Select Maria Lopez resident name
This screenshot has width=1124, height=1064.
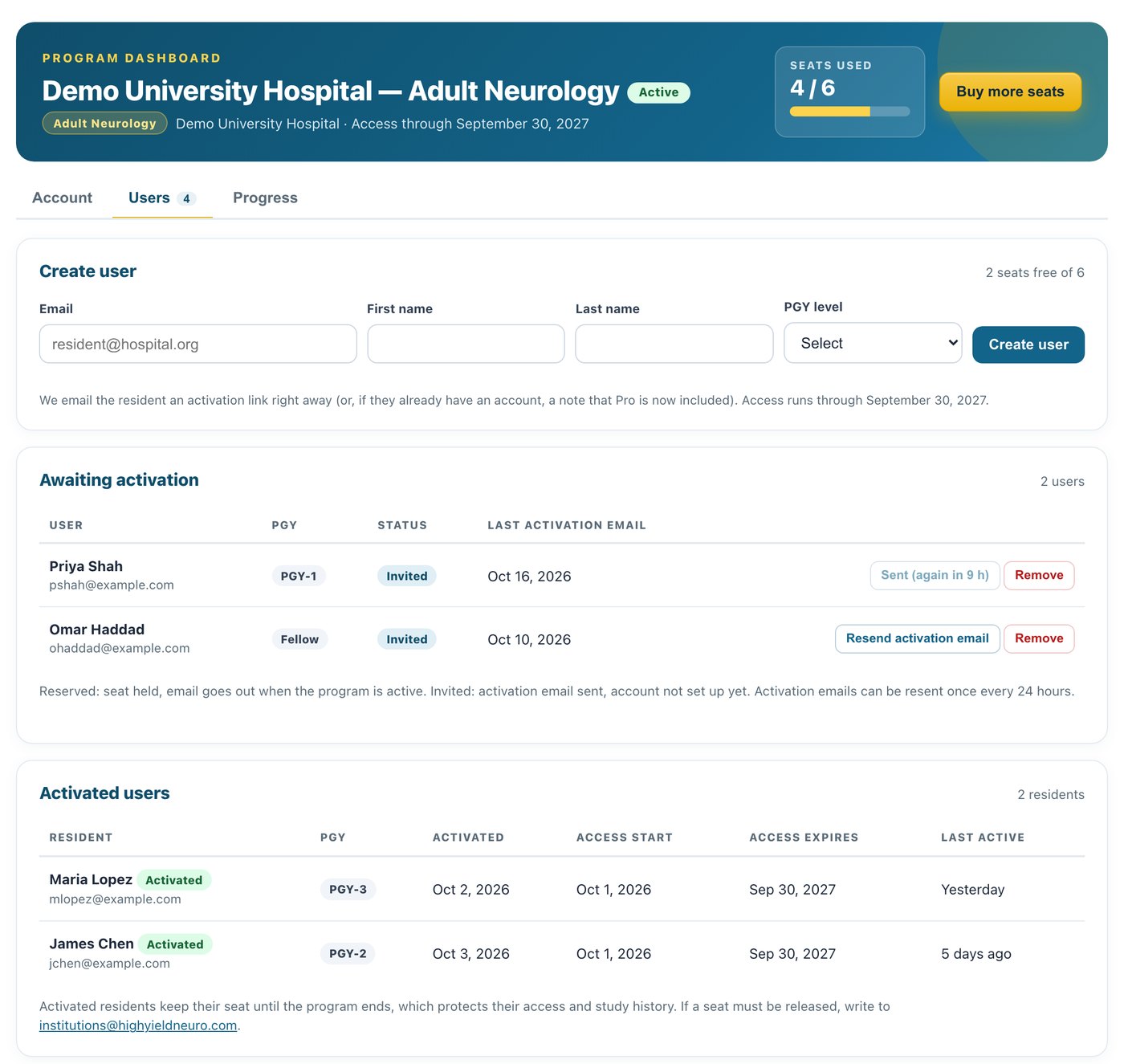click(x=91, y=879)
